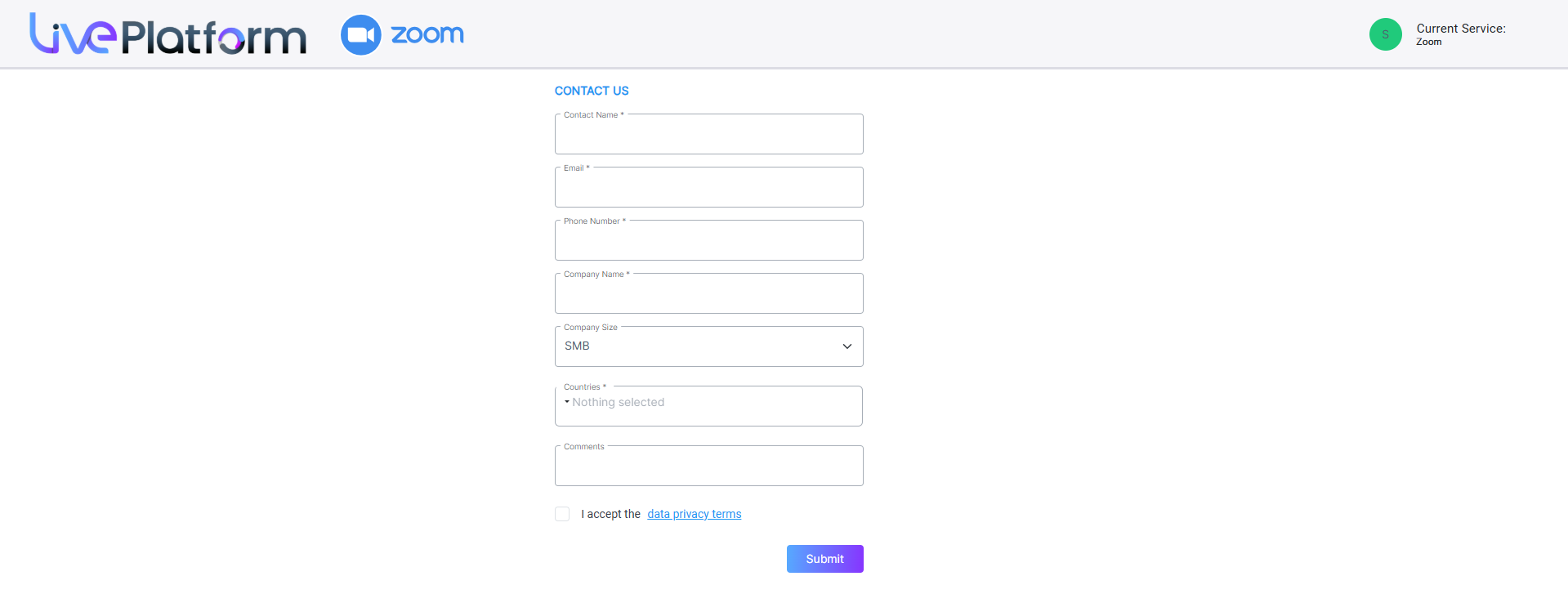
Task: Open the data privacy terms link
Action: 695,514
